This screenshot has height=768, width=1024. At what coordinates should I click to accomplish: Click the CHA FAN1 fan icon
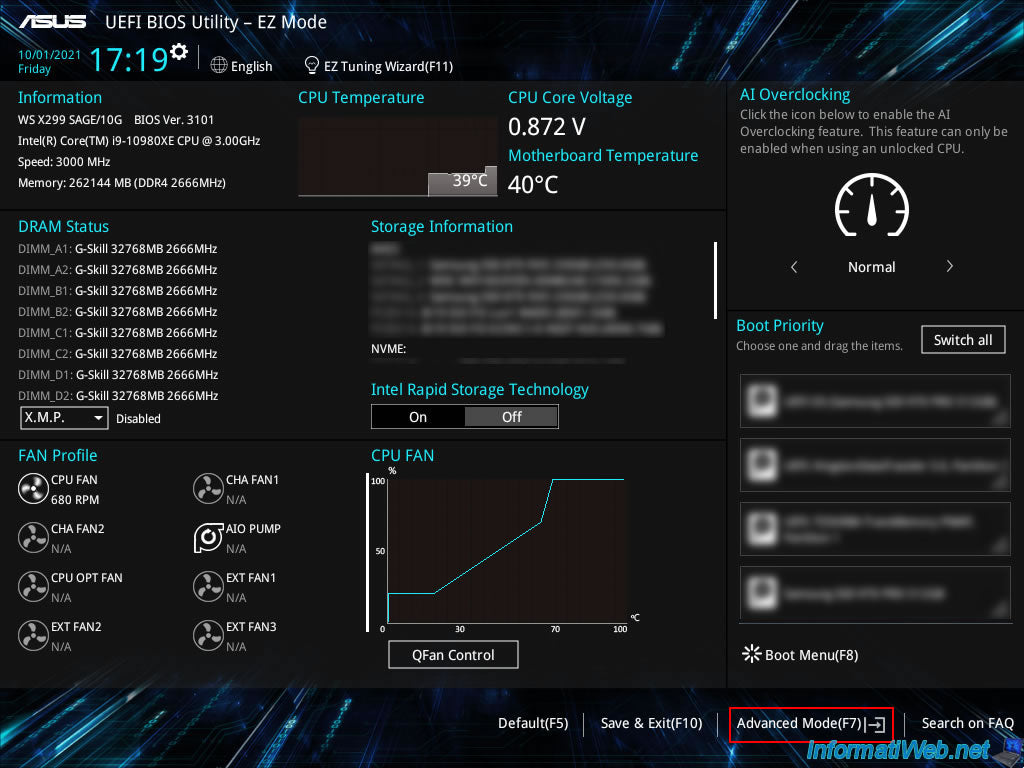tap(207, 488)
